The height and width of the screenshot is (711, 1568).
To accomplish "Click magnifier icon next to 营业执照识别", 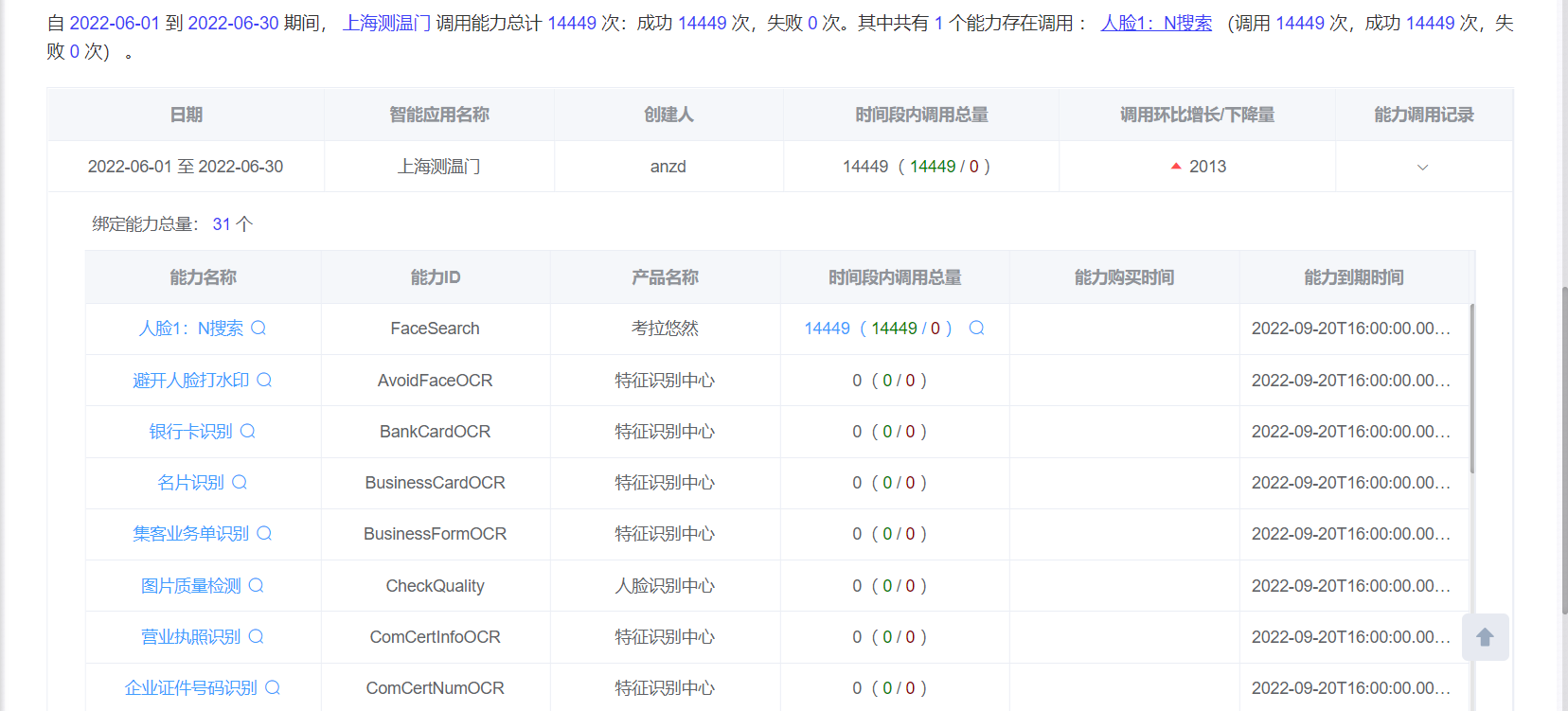I will coord(256,636).
